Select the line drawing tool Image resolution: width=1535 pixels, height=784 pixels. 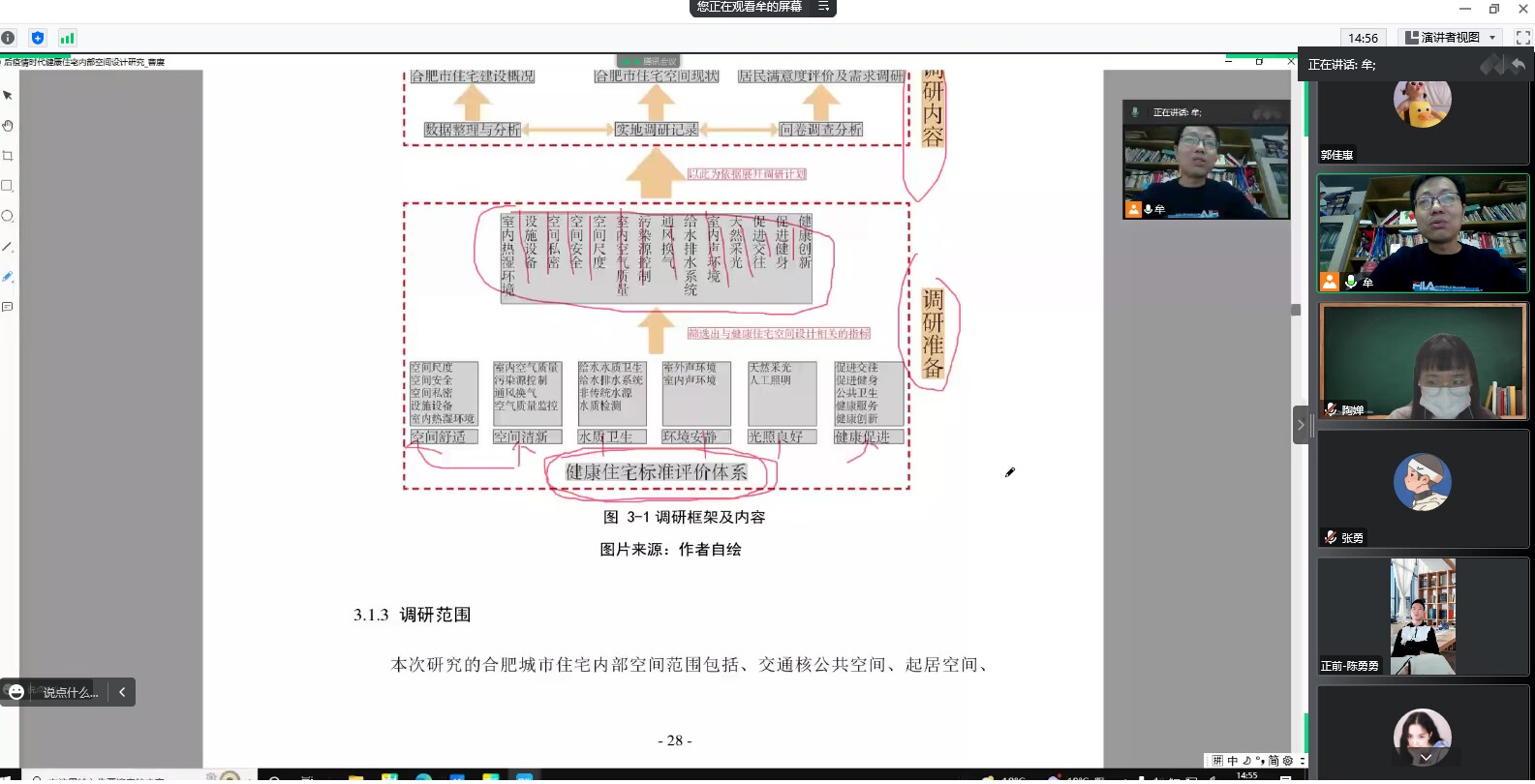(8, 247)
